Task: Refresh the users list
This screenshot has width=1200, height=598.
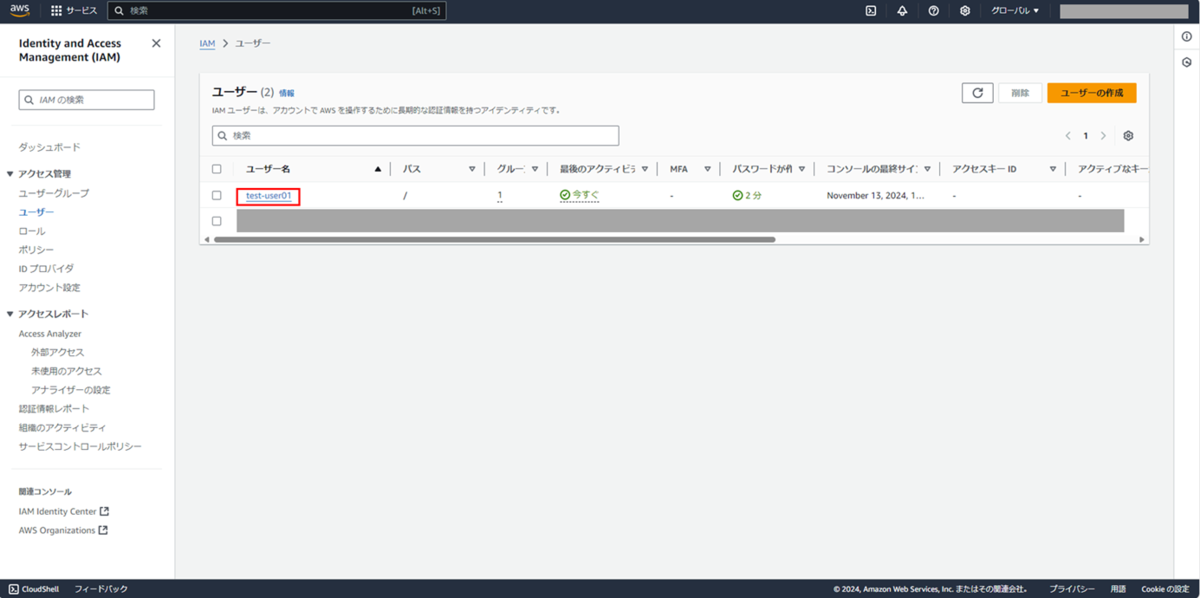Action: (977, 93)
